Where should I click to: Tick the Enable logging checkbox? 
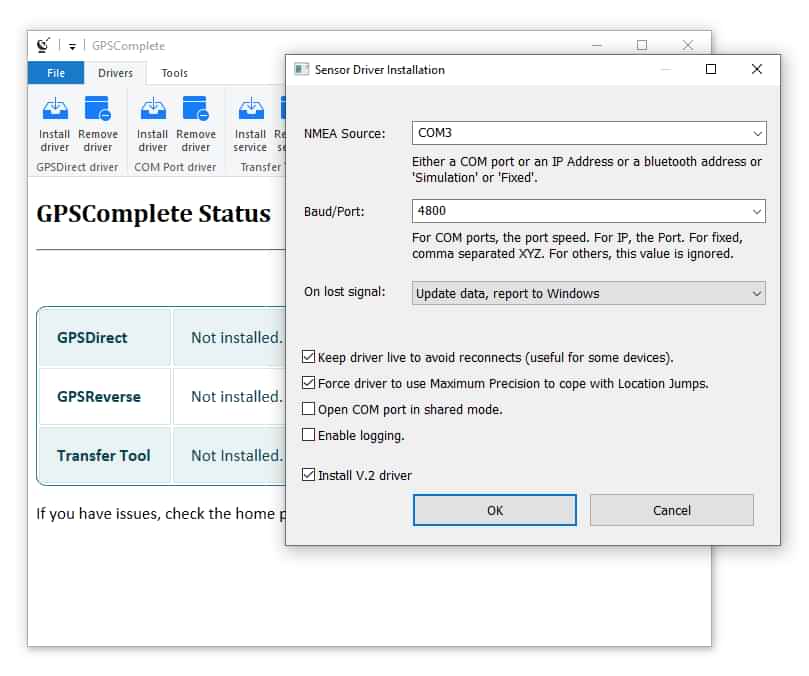tap(309, 435)
